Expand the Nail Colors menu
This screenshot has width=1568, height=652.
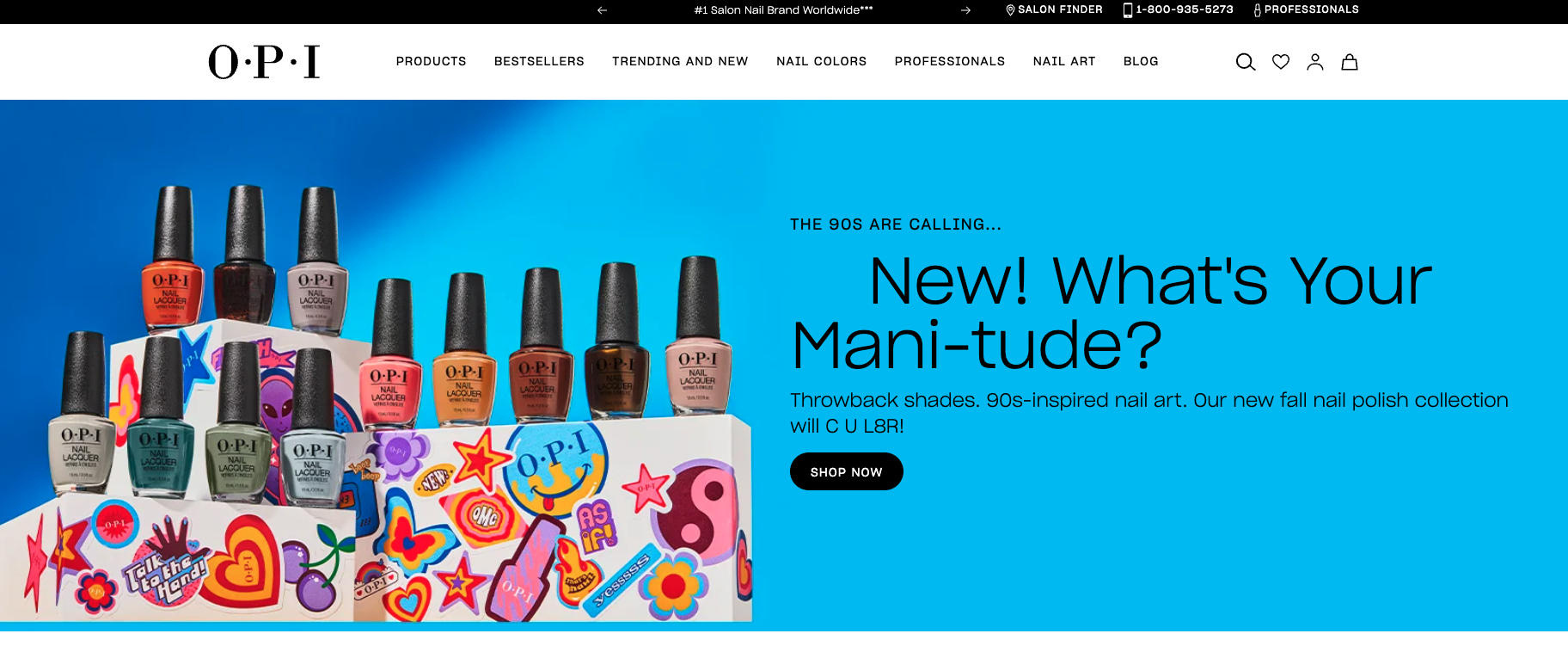coord(821,61)
